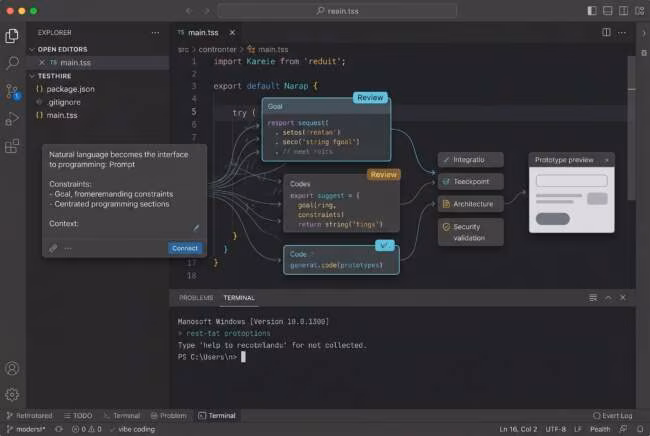Click contronter in the breadcrumb
The image size is (650, 436).
pos(217,49)
